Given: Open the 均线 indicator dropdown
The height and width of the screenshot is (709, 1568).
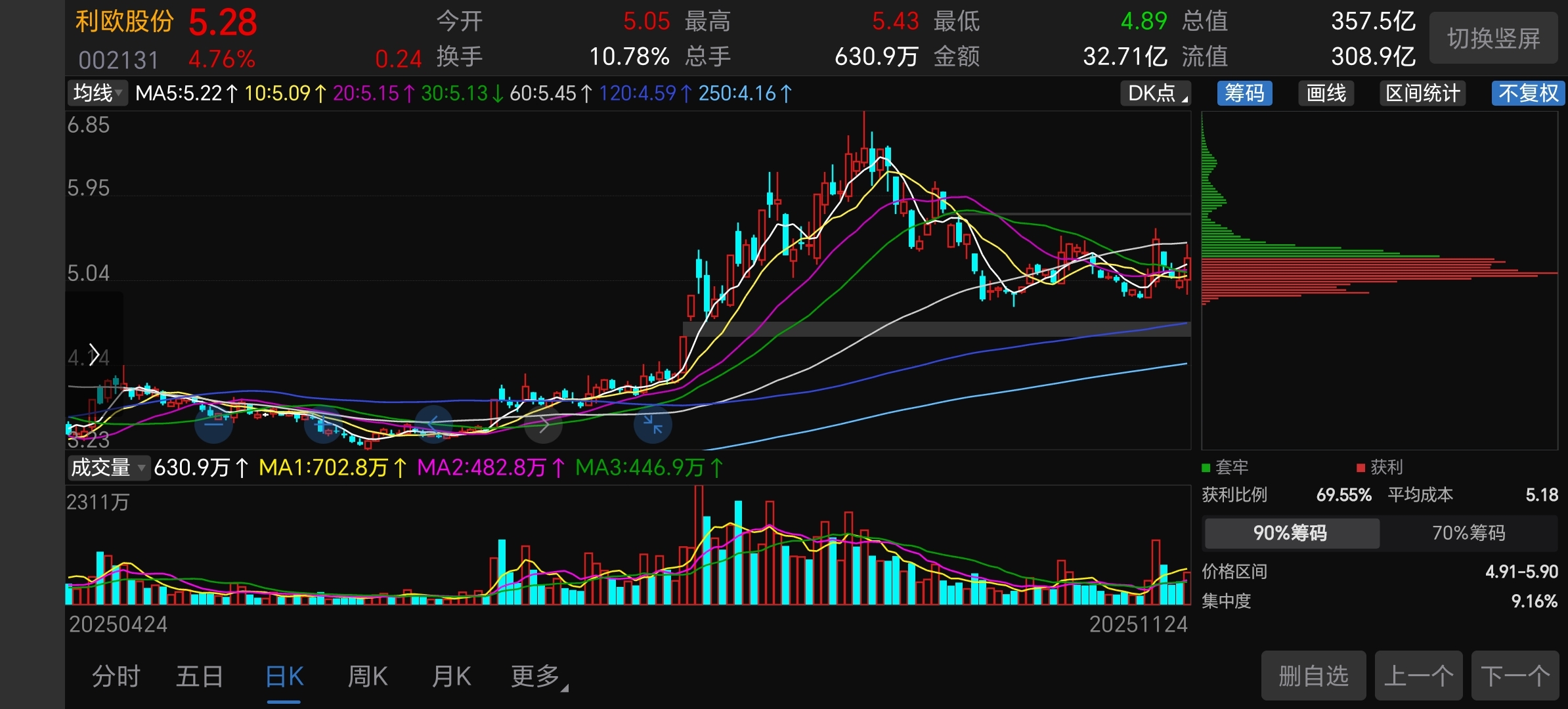Looking at the screenshot, I should 98,93.
